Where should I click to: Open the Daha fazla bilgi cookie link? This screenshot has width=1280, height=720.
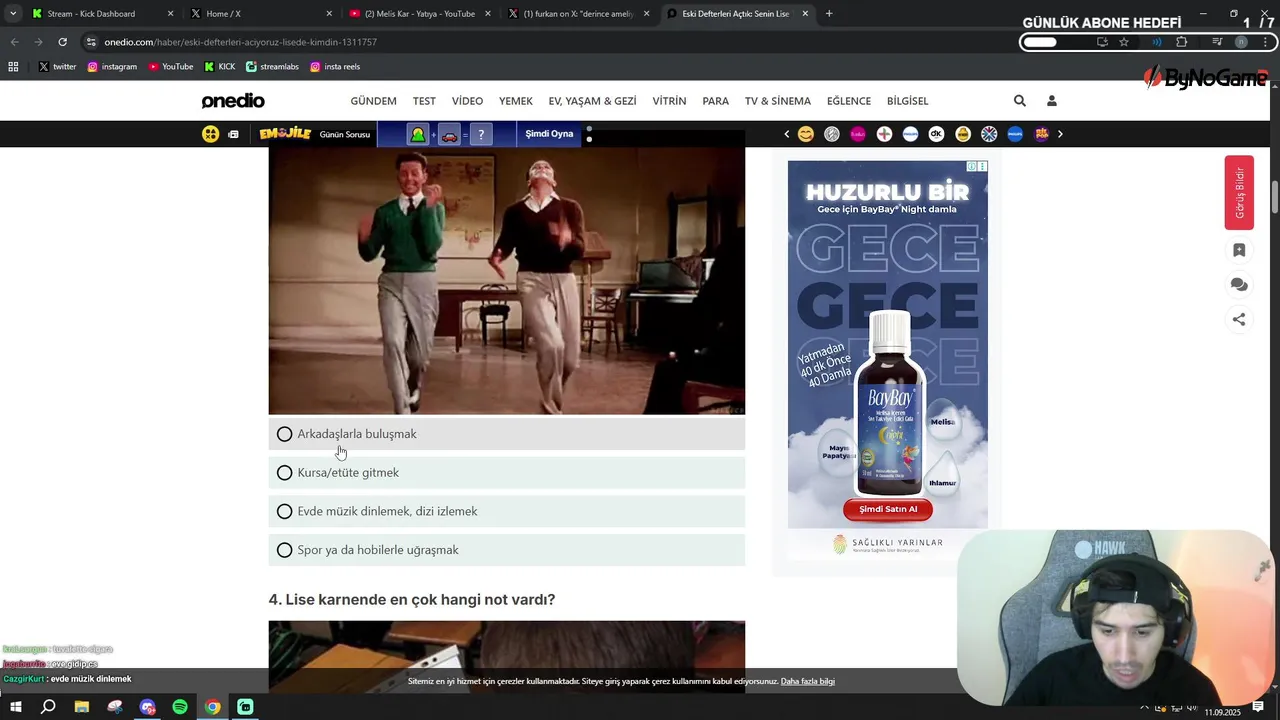808,681
